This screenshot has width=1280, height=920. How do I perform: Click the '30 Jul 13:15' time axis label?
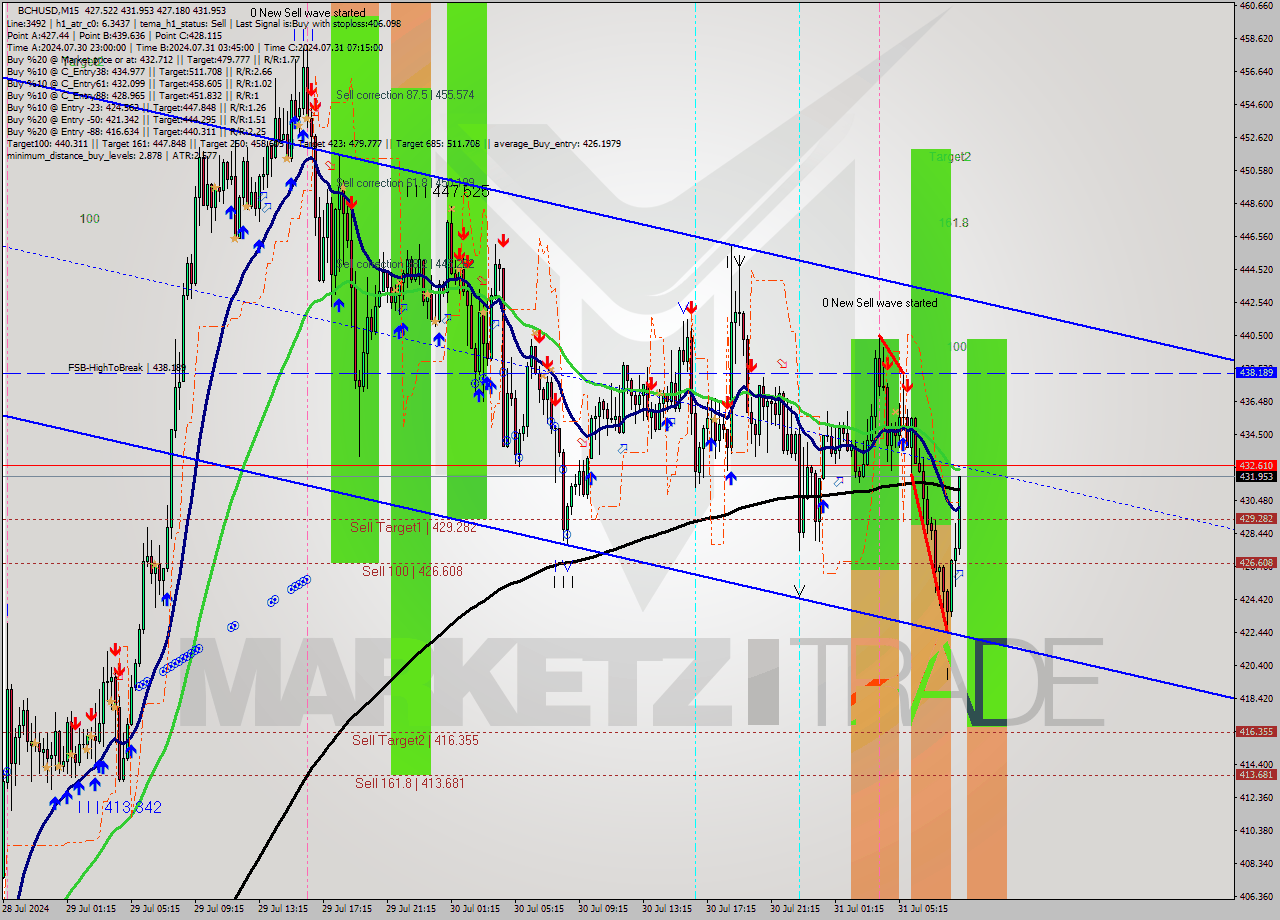(x=667, y=910)
